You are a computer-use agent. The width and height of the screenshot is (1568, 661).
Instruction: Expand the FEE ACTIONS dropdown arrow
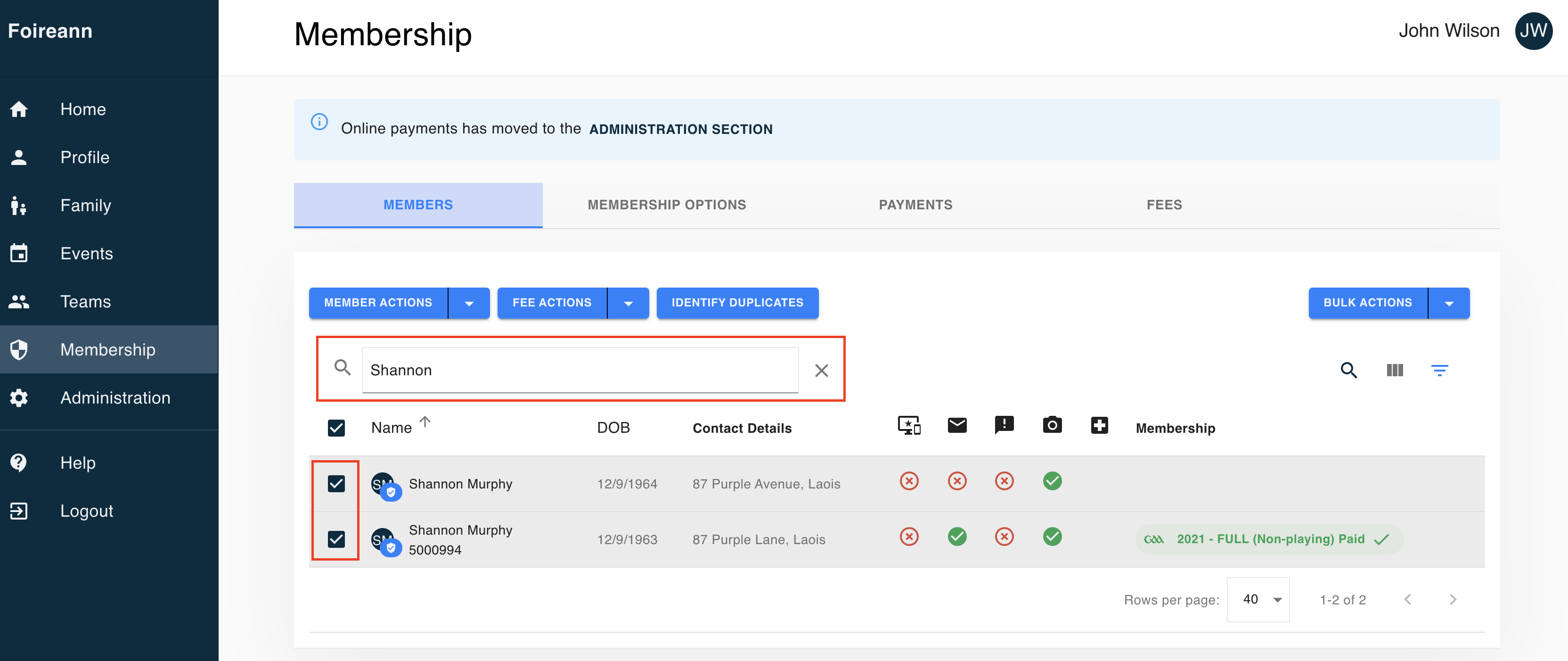(628, 303)
